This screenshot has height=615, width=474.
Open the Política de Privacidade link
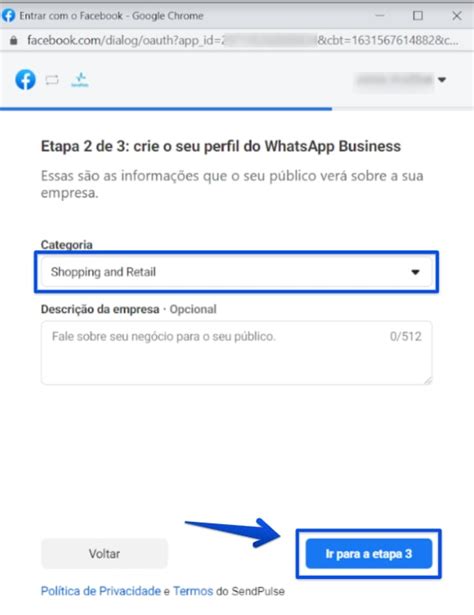click(101, 591)
